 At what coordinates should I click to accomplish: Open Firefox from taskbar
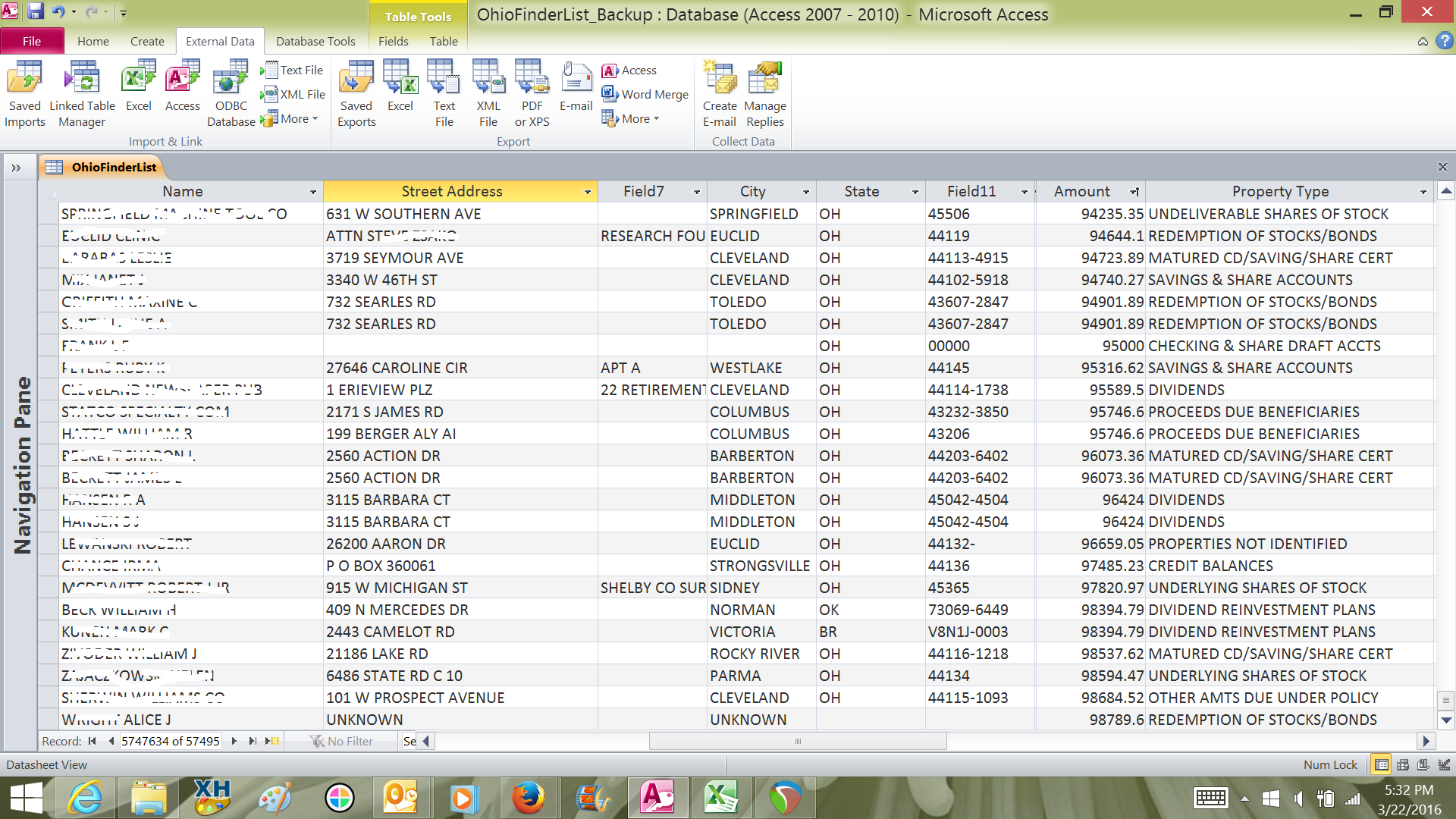coord(529,798)
